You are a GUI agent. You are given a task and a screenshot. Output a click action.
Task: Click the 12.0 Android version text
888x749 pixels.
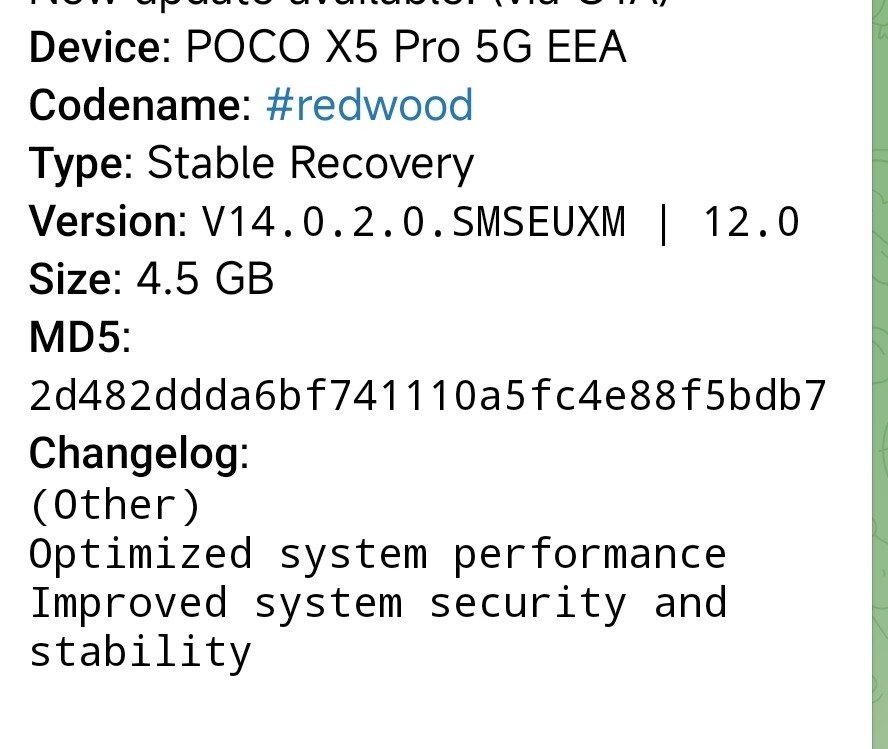point(751,221)
